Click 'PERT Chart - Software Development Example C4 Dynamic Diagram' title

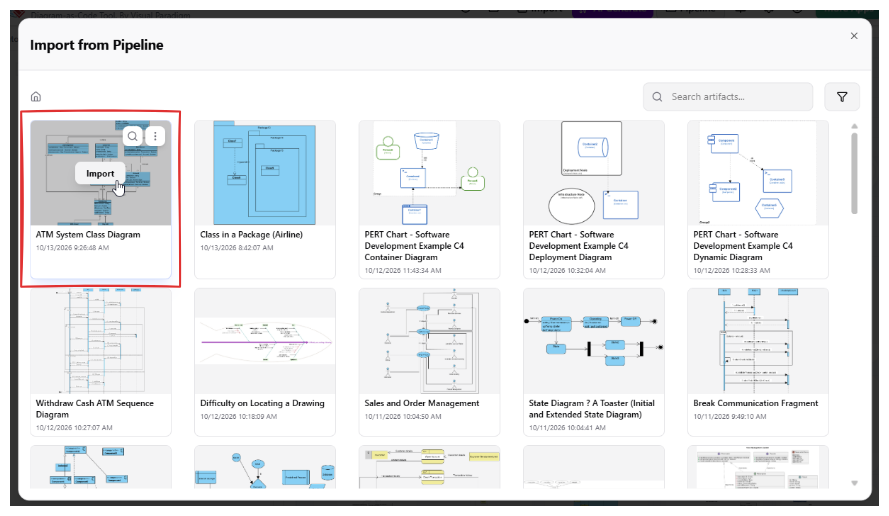click(x=743, y=246)
